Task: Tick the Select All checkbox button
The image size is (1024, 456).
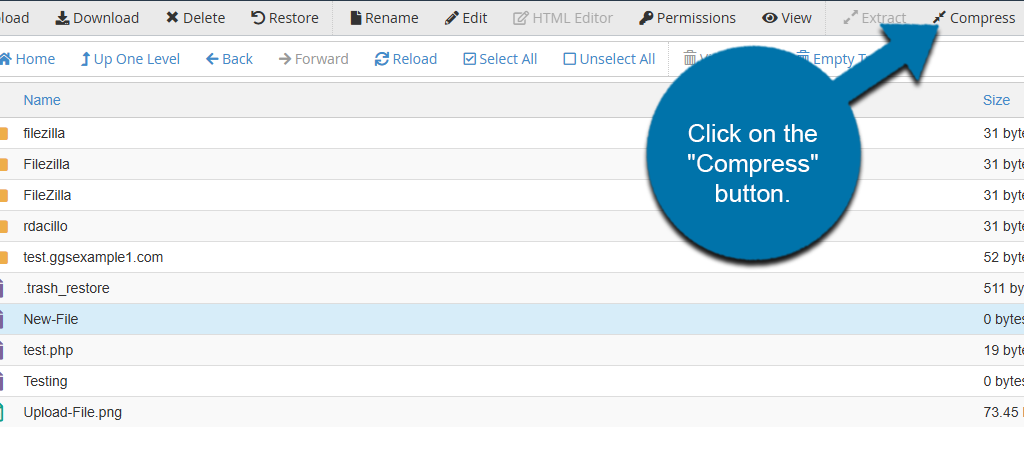Action: (500, 59)
